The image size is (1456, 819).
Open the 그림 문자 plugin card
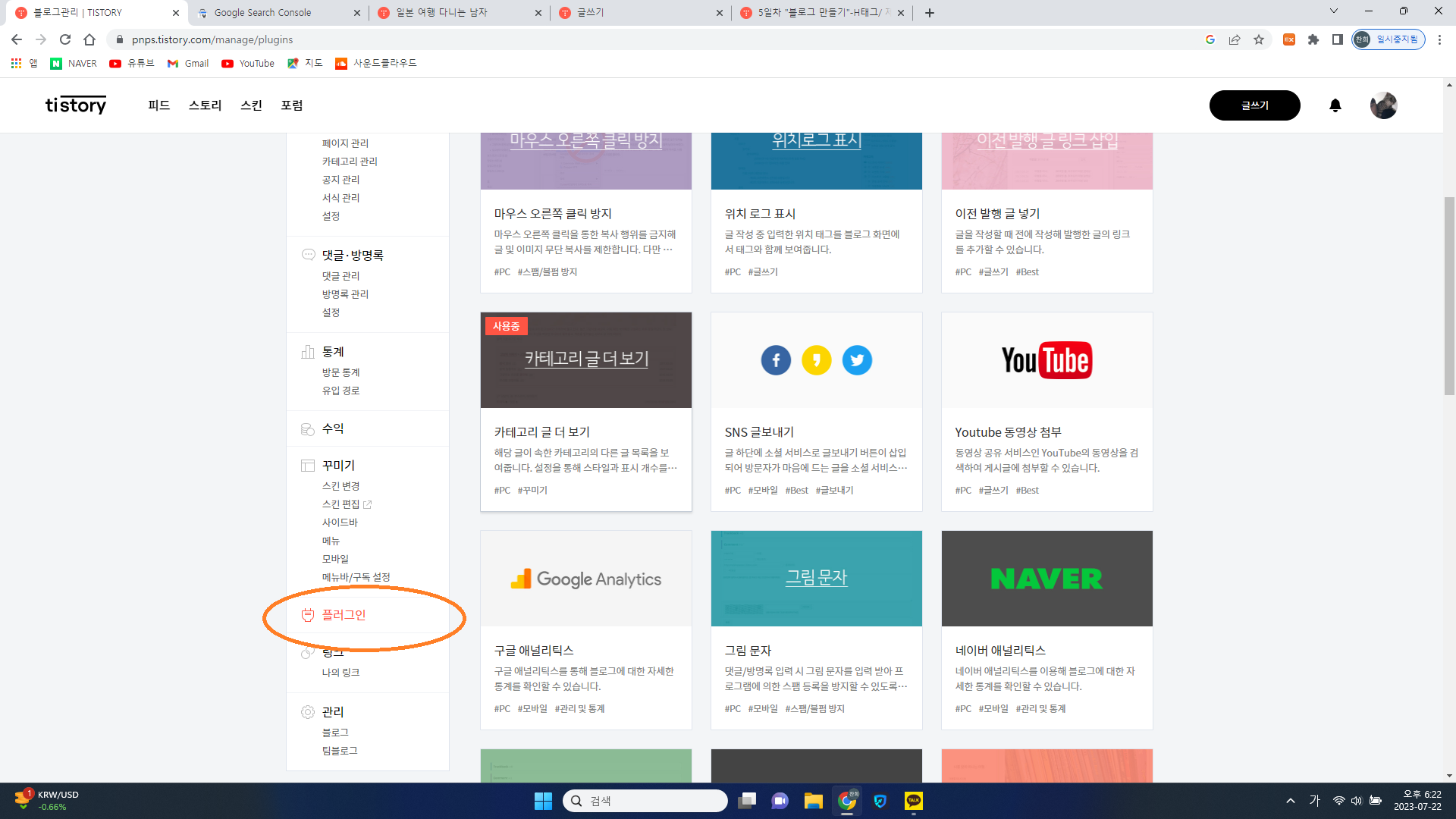pyautogui.click(x=817, y=630)
